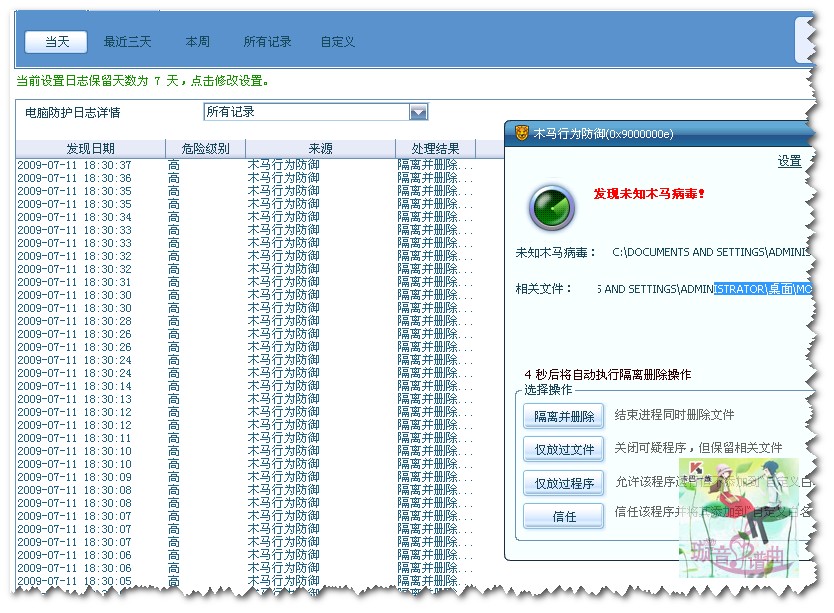834x613 pixels.
Task: Click the 信任 button
Action: 564,517
